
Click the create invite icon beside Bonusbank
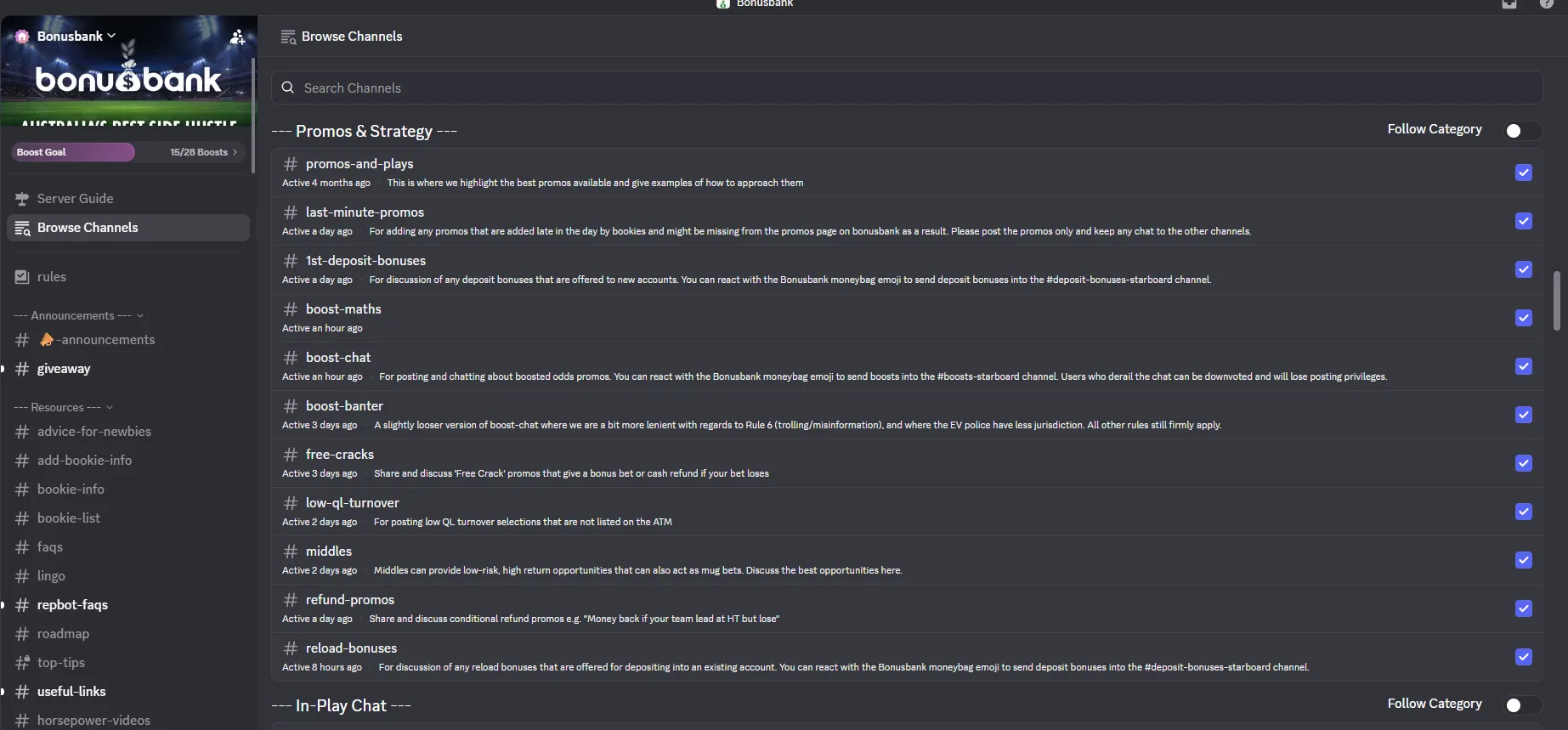click(x=237, y=37)
